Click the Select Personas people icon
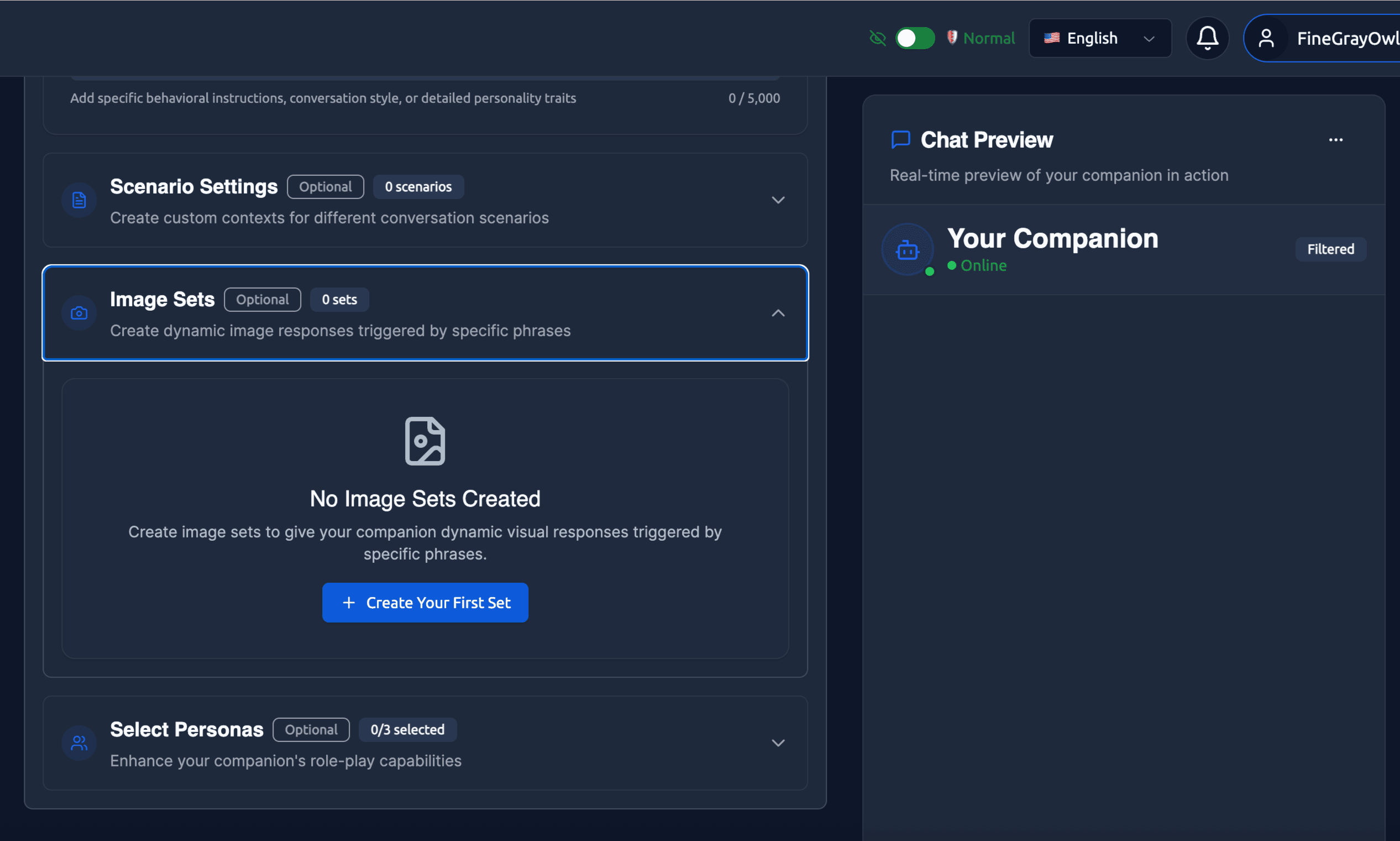The image size is (1400, 841). pyautogui.click(x=79, y=743)
